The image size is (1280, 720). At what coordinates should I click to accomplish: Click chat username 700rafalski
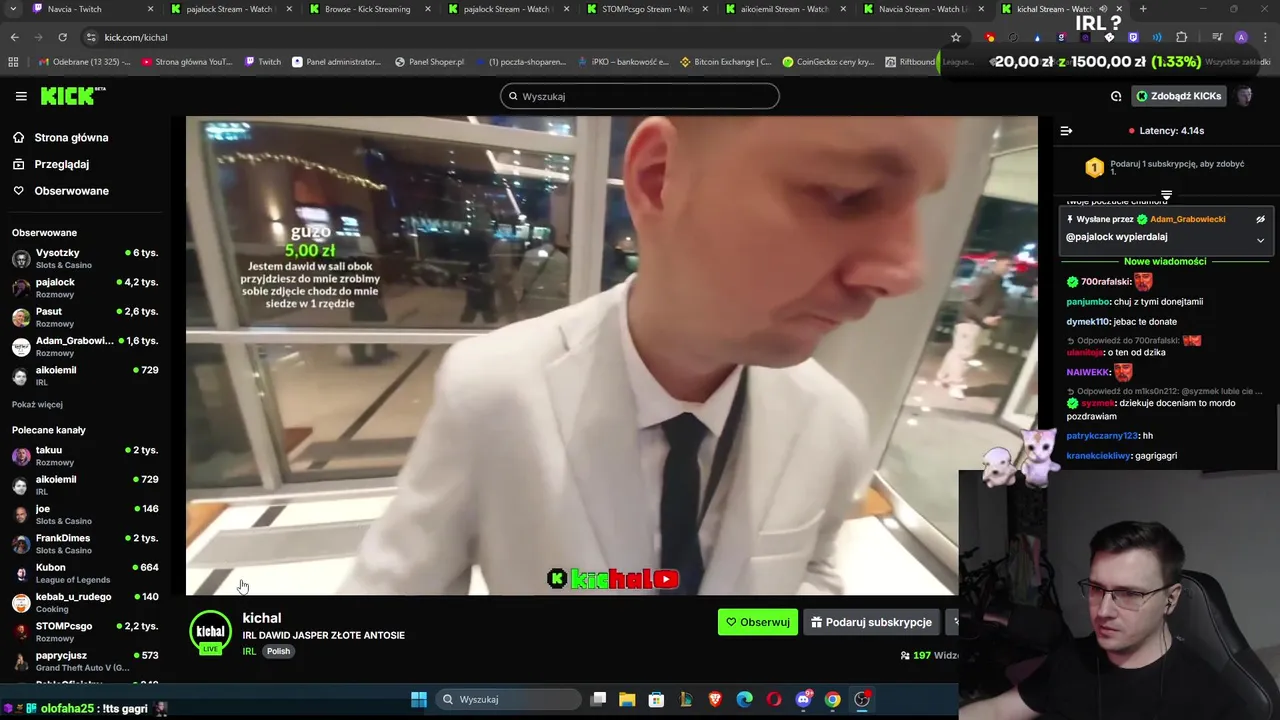1105,282
